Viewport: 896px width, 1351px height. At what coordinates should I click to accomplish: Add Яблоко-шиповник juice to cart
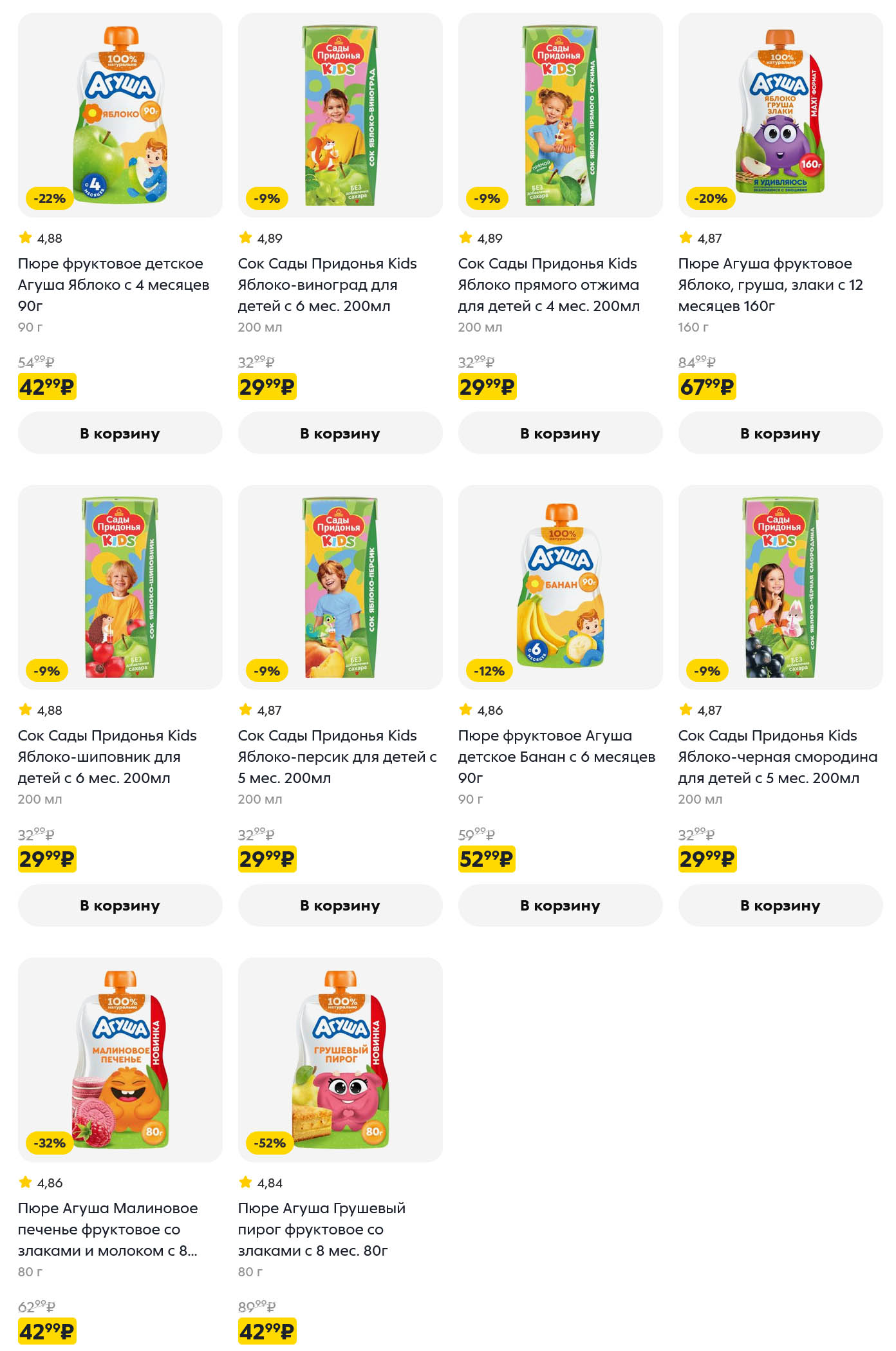pyautogui.click(x=120, y=905)
